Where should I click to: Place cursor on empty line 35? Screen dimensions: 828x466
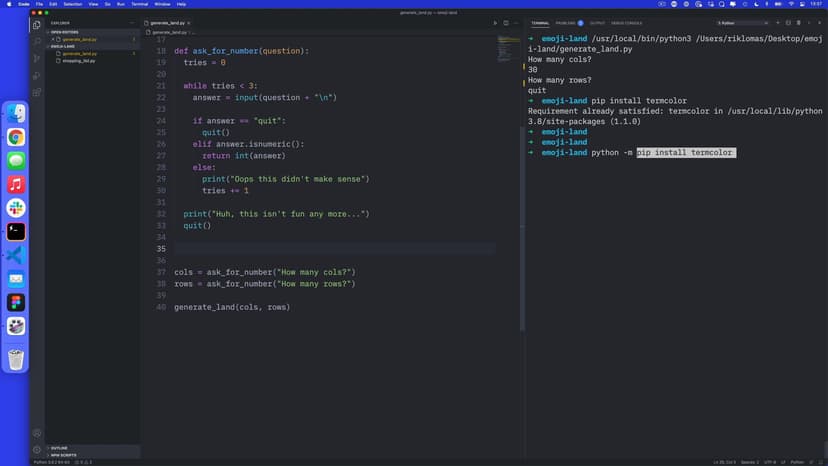tap(300, 248)
